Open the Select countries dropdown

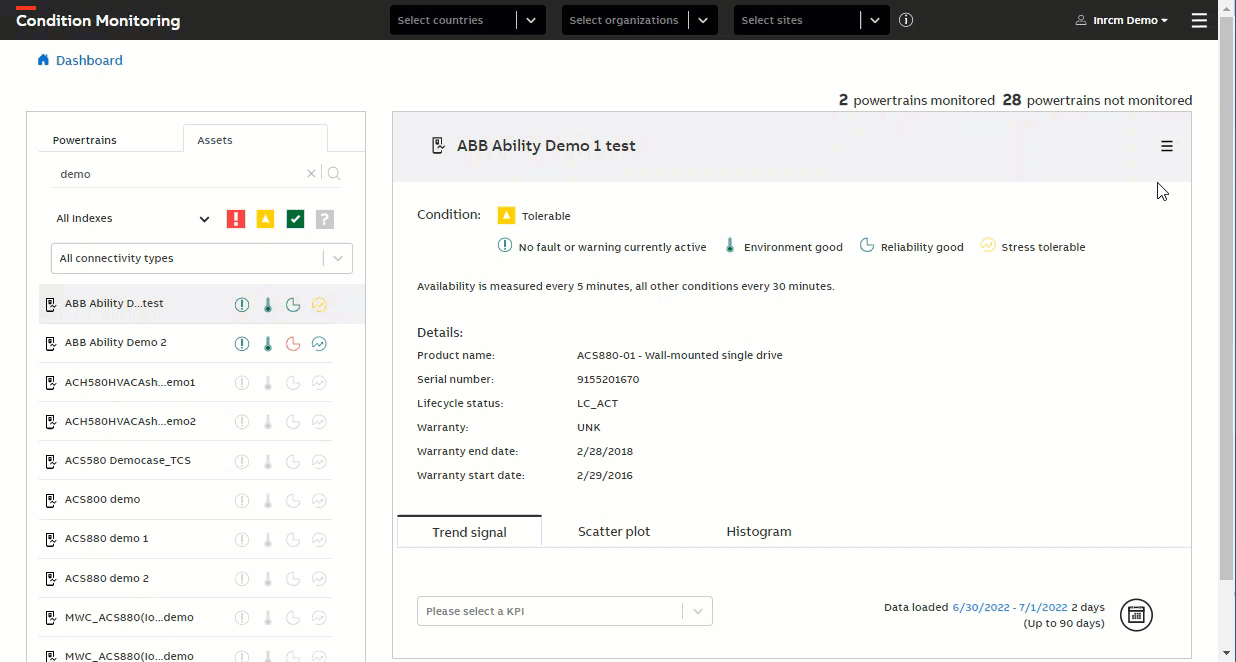468,20
